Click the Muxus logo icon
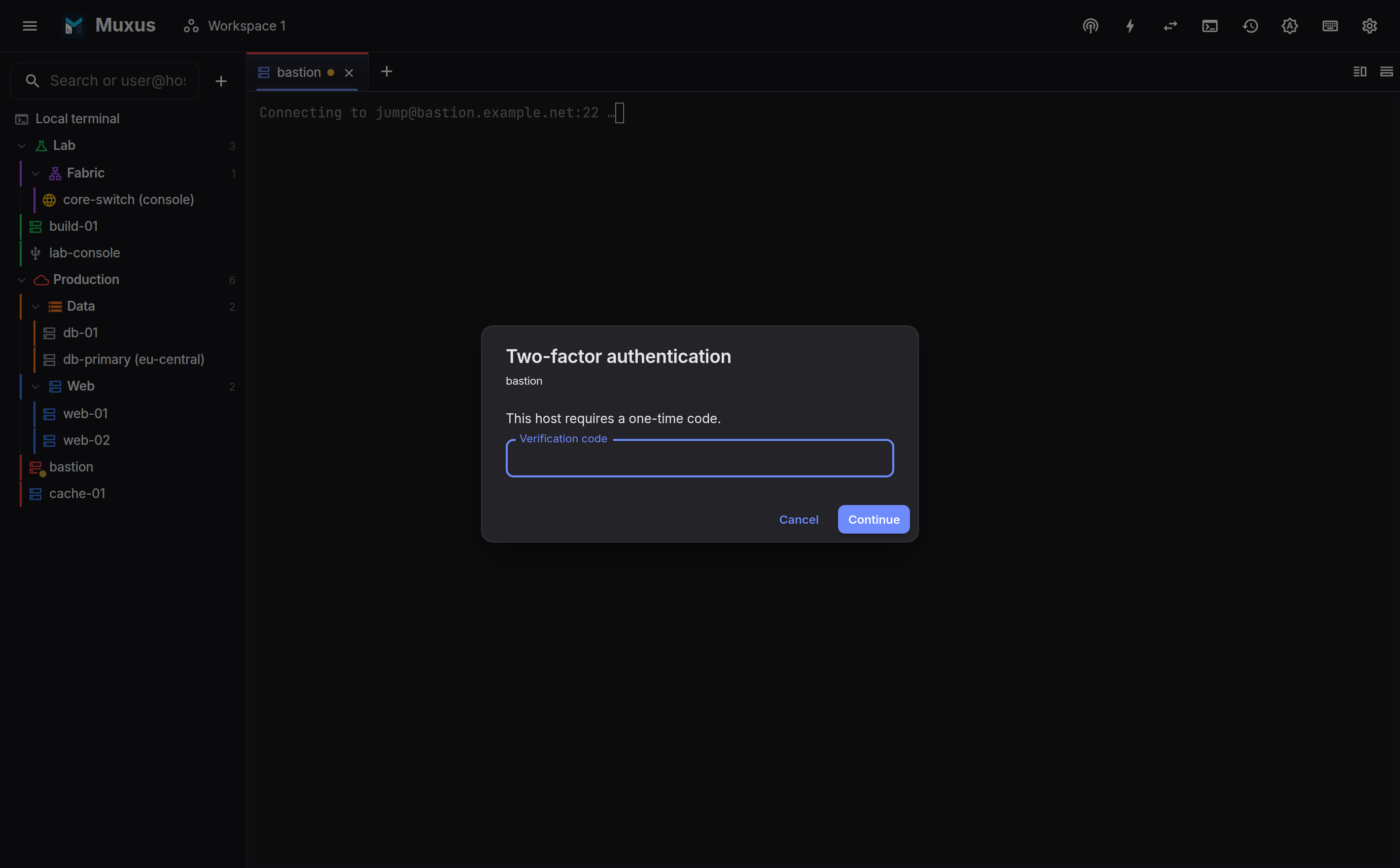Image resolution: width=1400 pixels, height=868 pixels. click(x=74, y=26)
